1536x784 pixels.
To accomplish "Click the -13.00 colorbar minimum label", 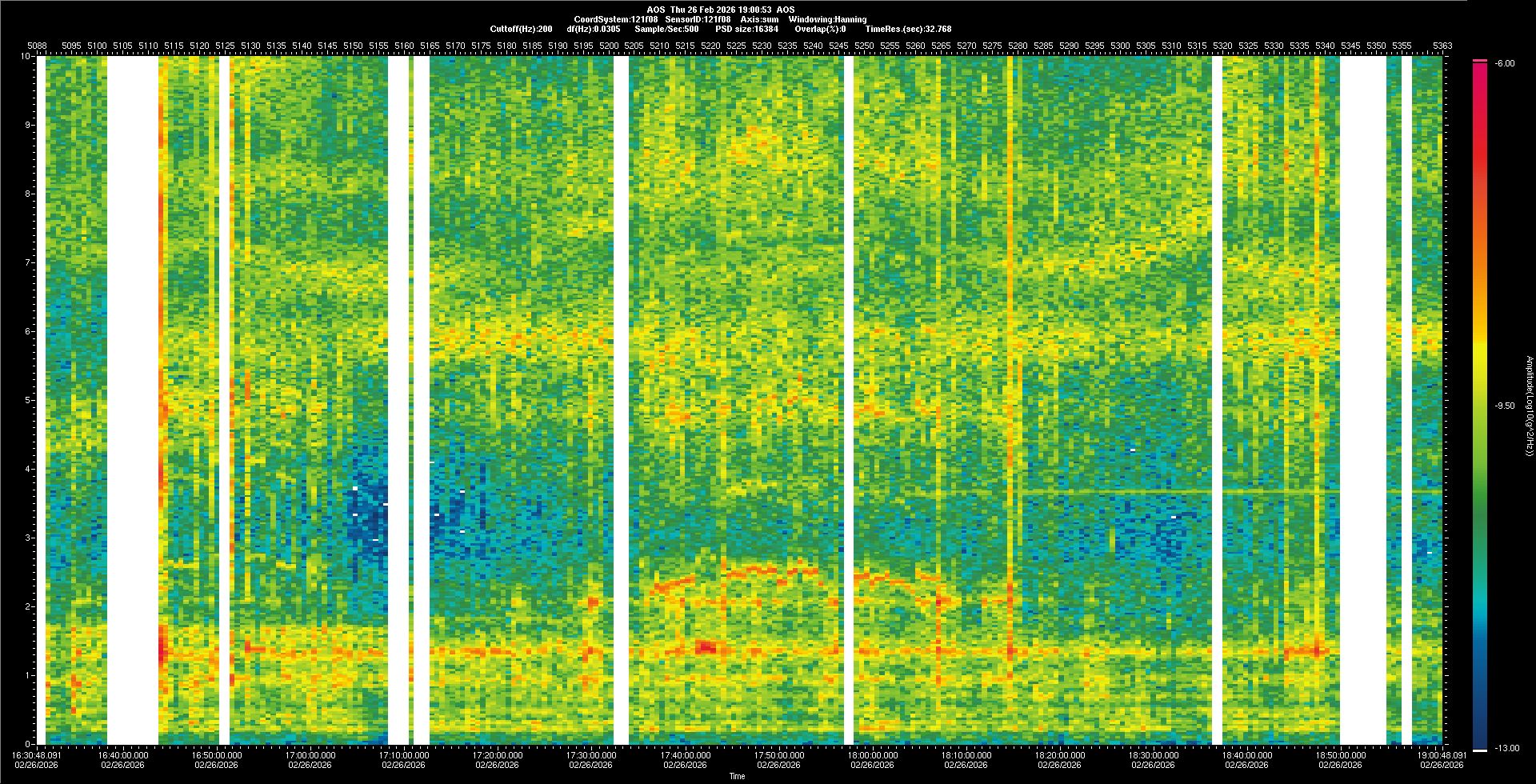I will pos(1506,748).
